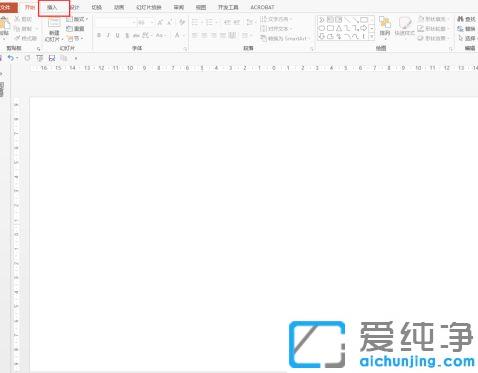Open the Font group dialog launcher
This screenshot has height=373, width=478.
(x=185, y=49)
